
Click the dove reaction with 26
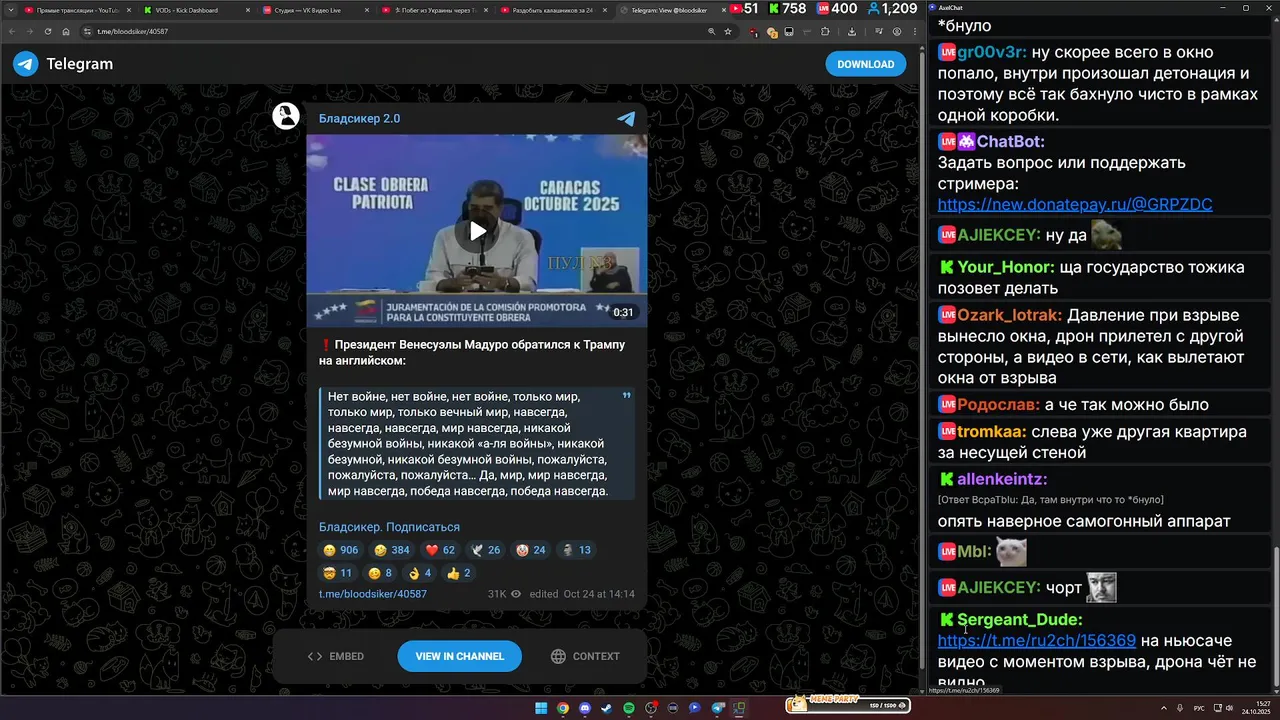[485, 550]
